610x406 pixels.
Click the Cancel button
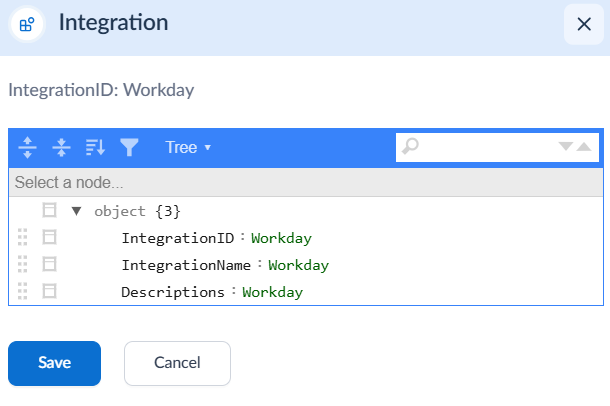[x=177, y=363]
